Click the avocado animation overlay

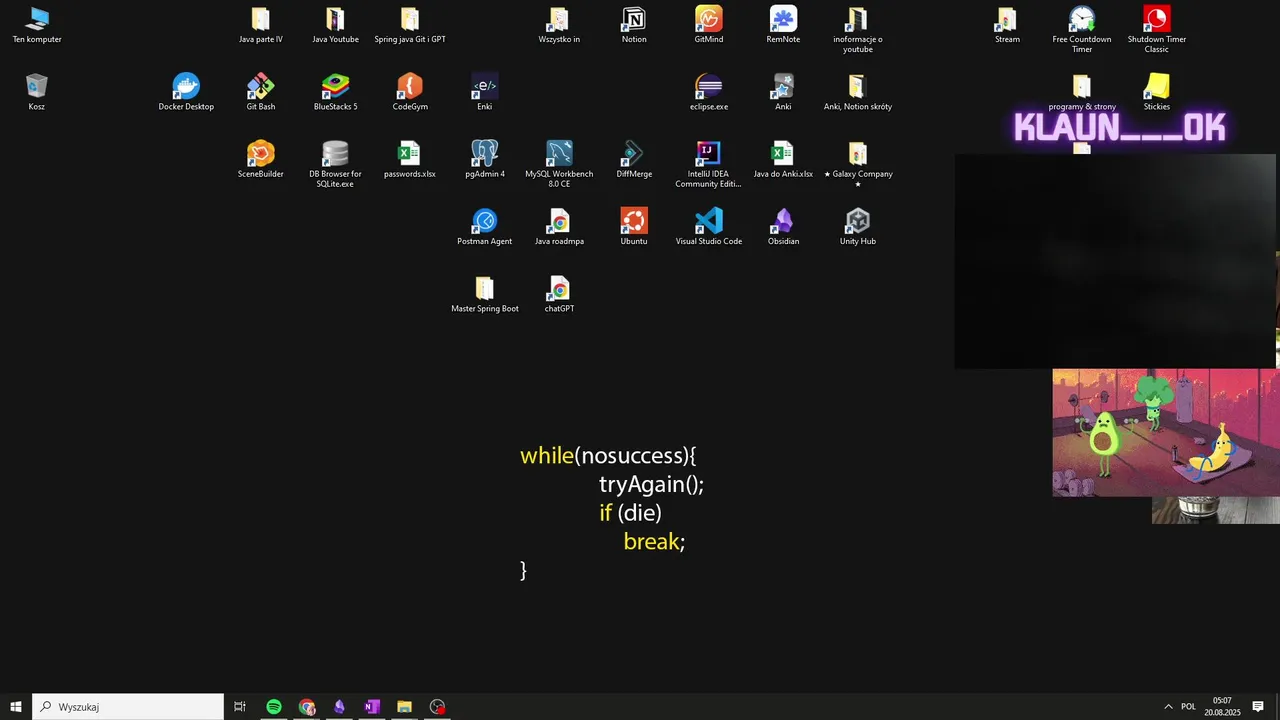click(1166, 433)
